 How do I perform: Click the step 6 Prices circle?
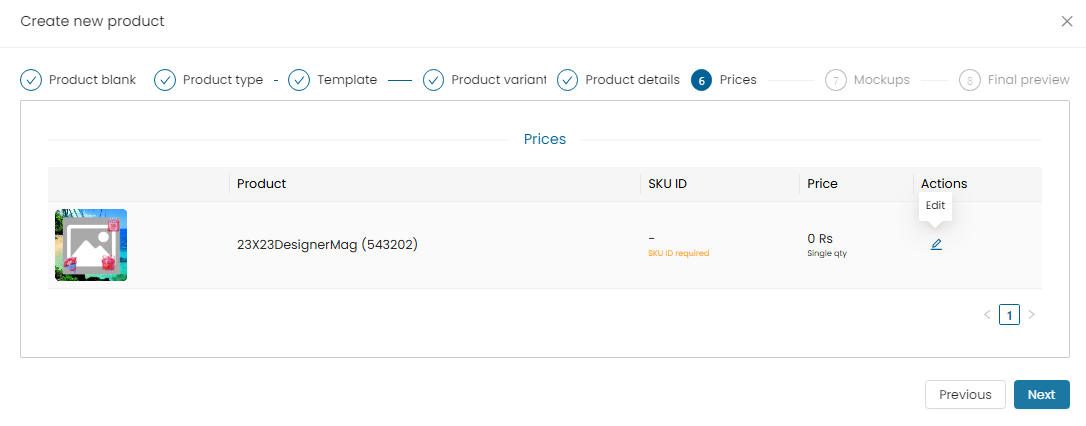point(702,80)
